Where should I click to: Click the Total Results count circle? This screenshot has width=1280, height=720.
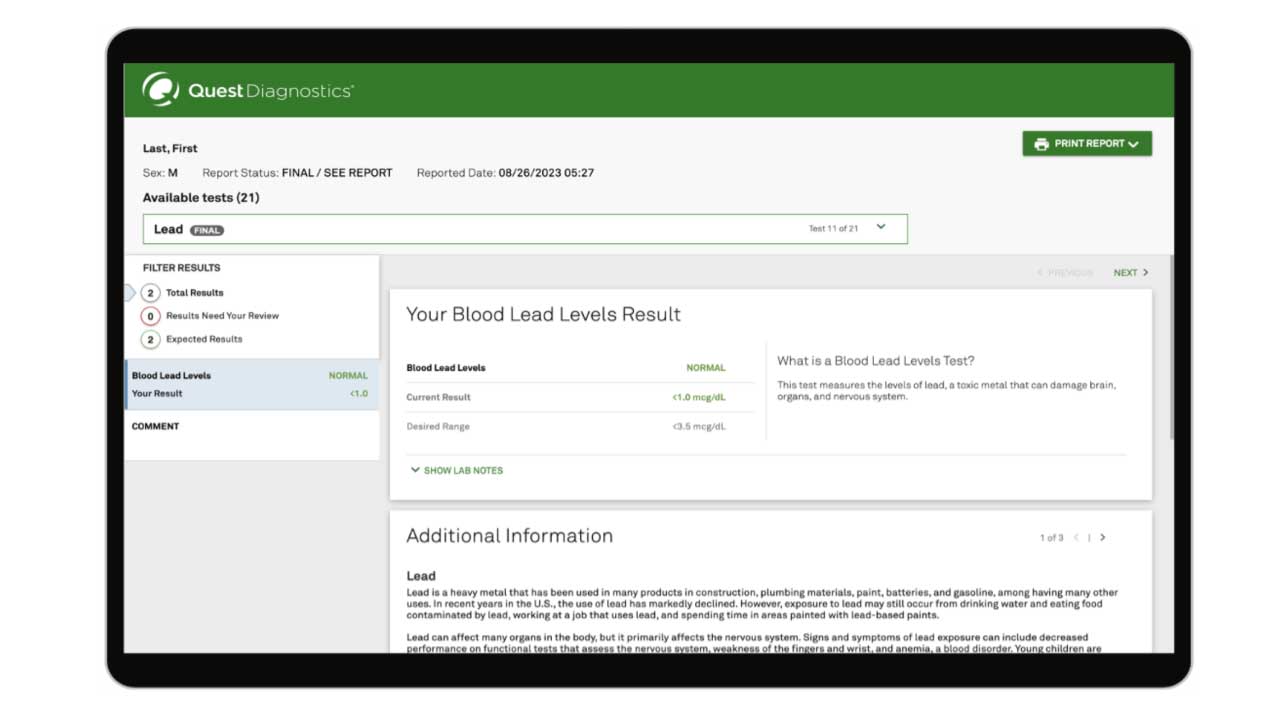point(150,293)
